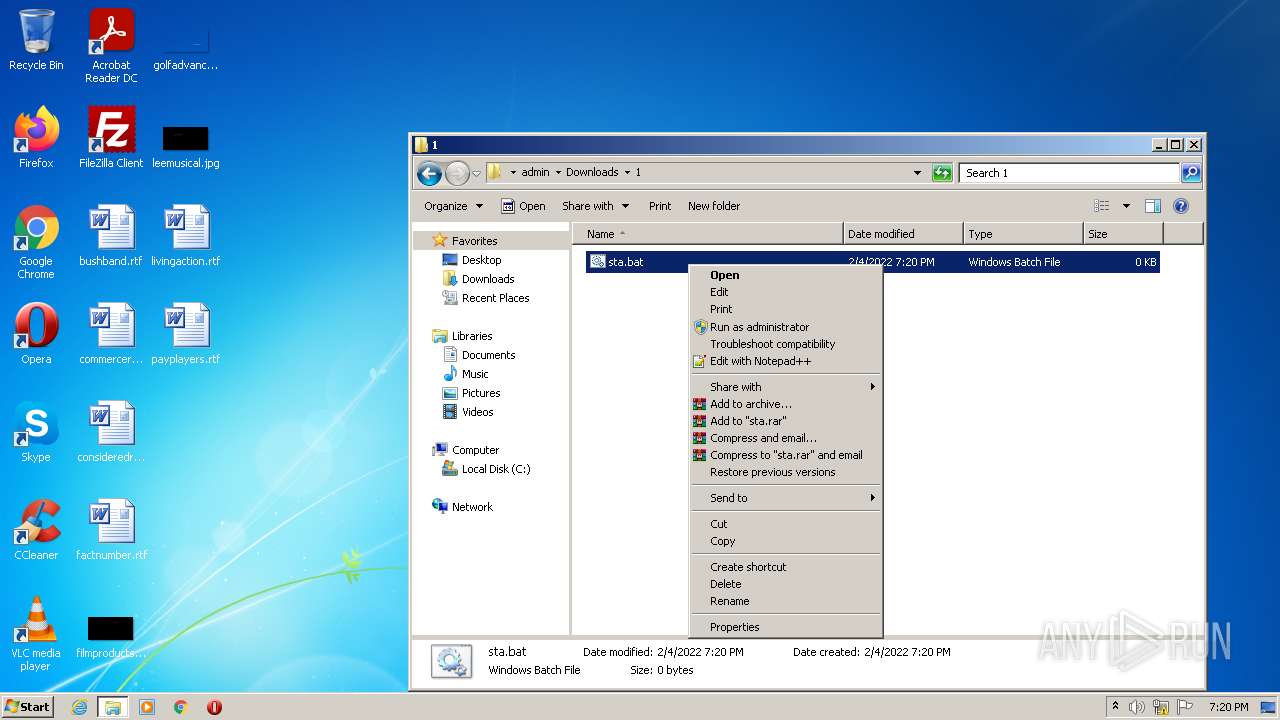Click Windows Media Player taskbar icon
Viewport: 1280px width, 720px height.
coord(147,707)
